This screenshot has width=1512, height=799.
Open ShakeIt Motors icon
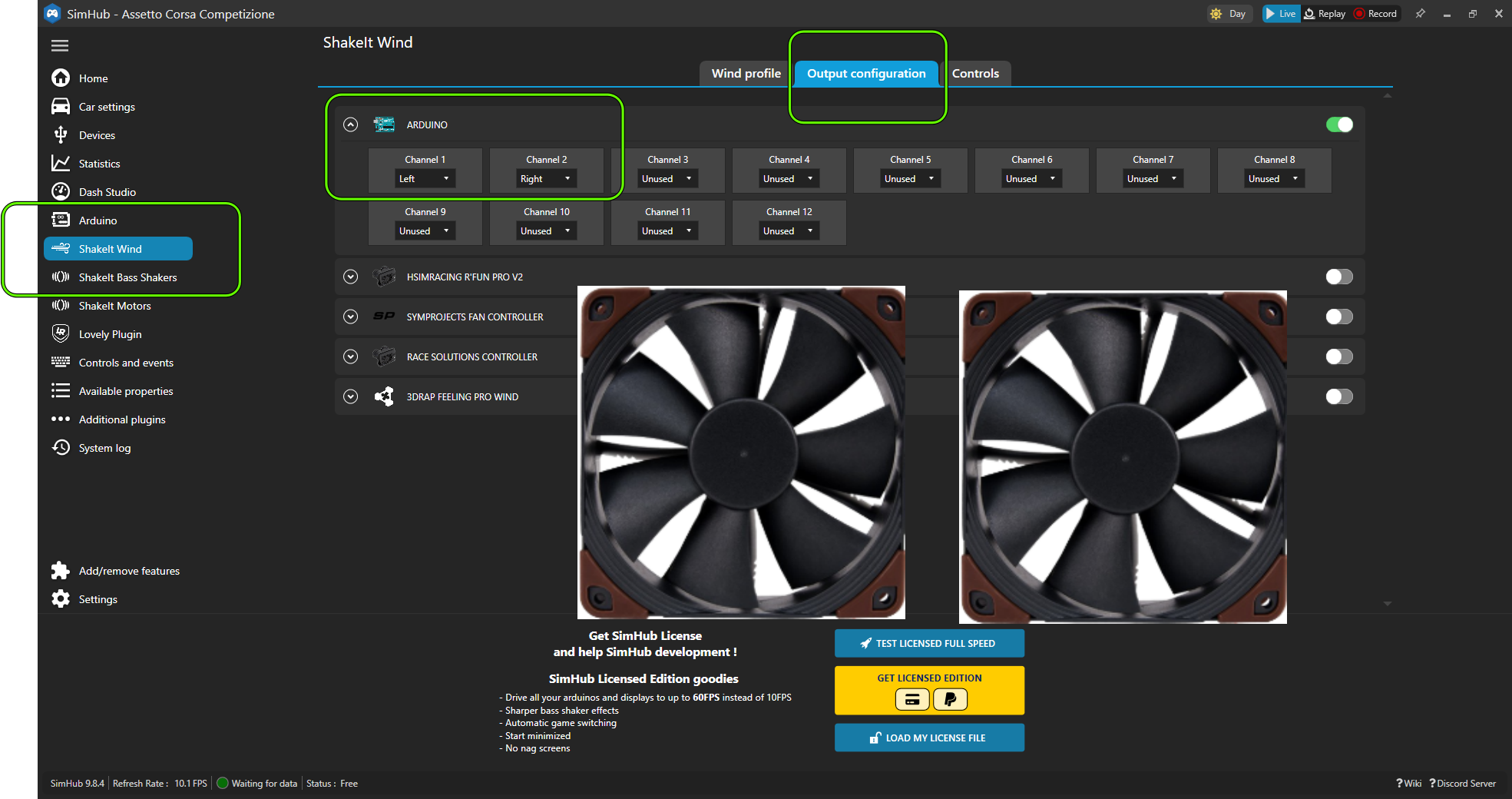[x=61, y=306]
